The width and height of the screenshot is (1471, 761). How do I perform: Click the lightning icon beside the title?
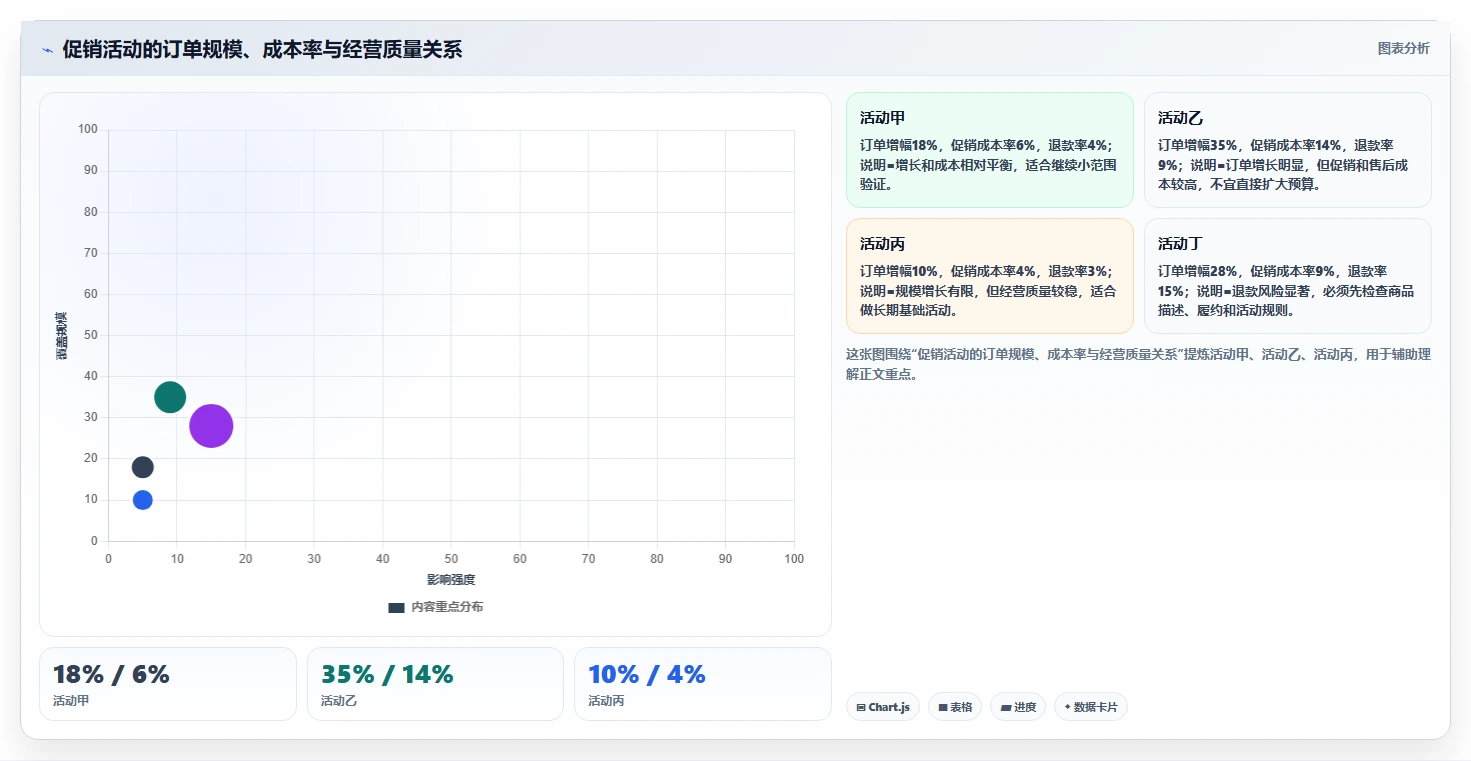pyautogui.click(x=47, y=50)
